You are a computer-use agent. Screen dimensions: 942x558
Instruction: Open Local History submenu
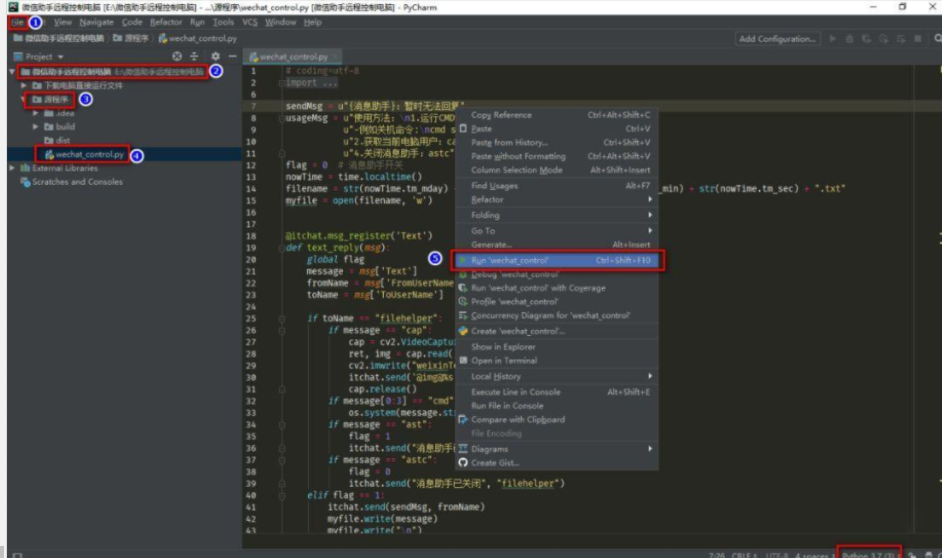click(558, 376)
